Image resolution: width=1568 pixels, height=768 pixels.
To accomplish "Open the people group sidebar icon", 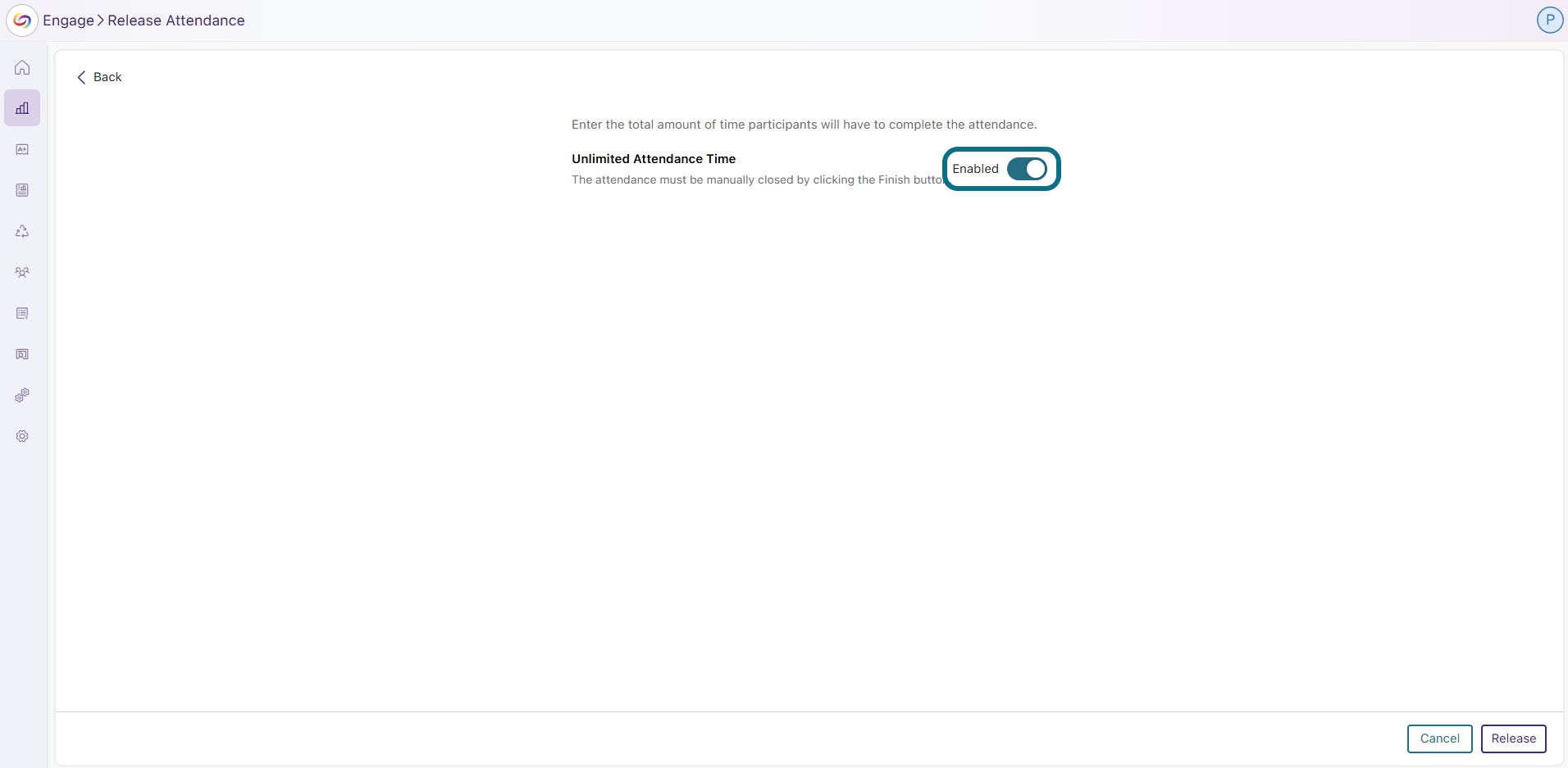I will [x=22, y=272].
